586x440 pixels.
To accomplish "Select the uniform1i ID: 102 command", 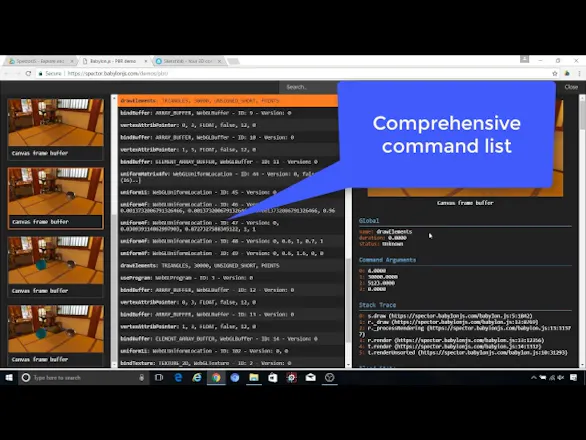I will coord(231,351).
